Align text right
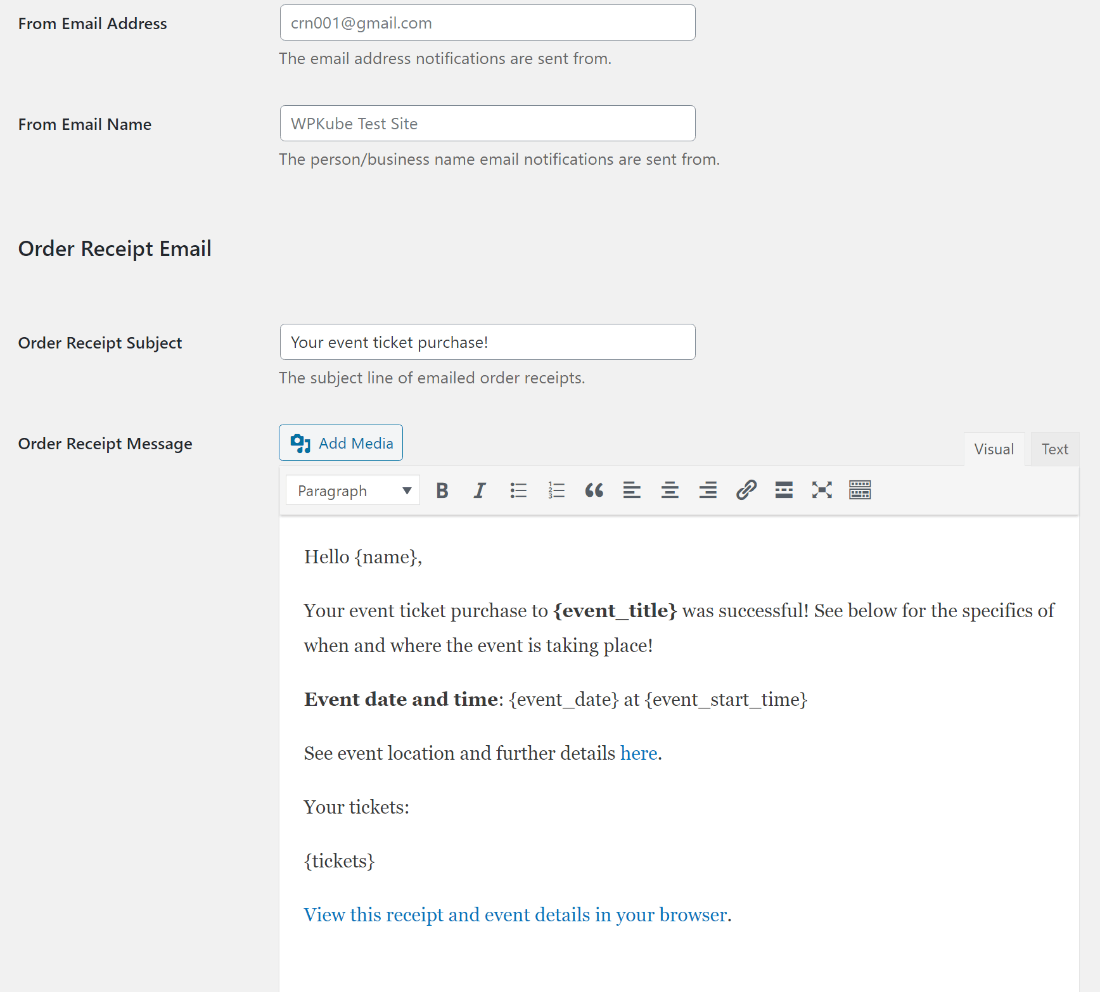This screenshot has height=992, width=1100. pos(708,490)
